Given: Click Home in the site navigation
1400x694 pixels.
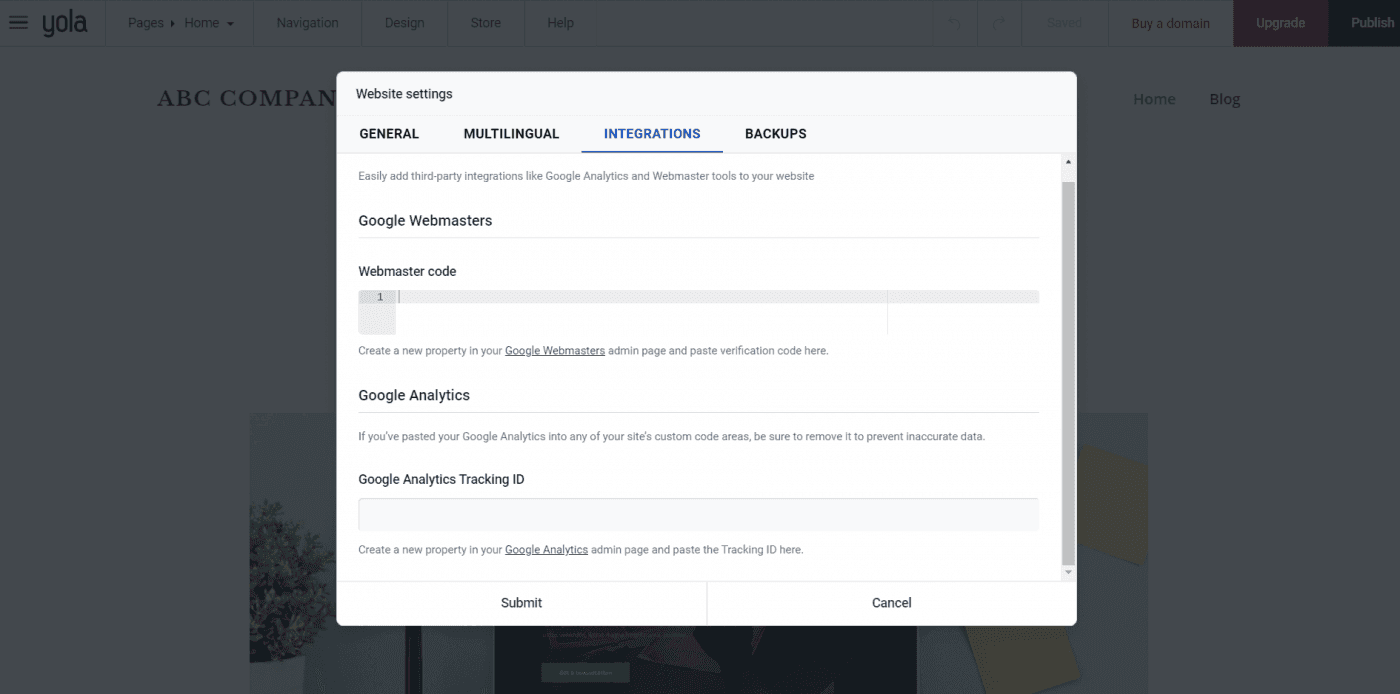Looking at the screenshot, I should pos(1154,99).
